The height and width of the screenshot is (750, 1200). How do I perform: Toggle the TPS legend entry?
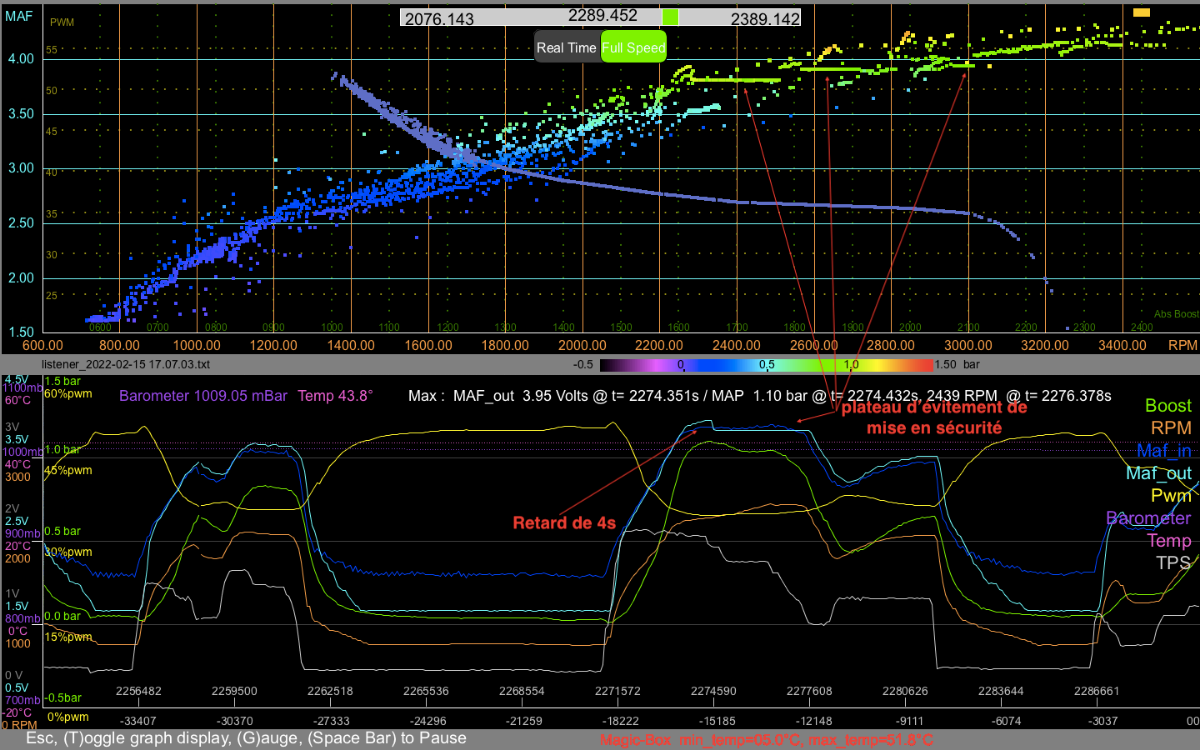click(x=1175, y=562)
